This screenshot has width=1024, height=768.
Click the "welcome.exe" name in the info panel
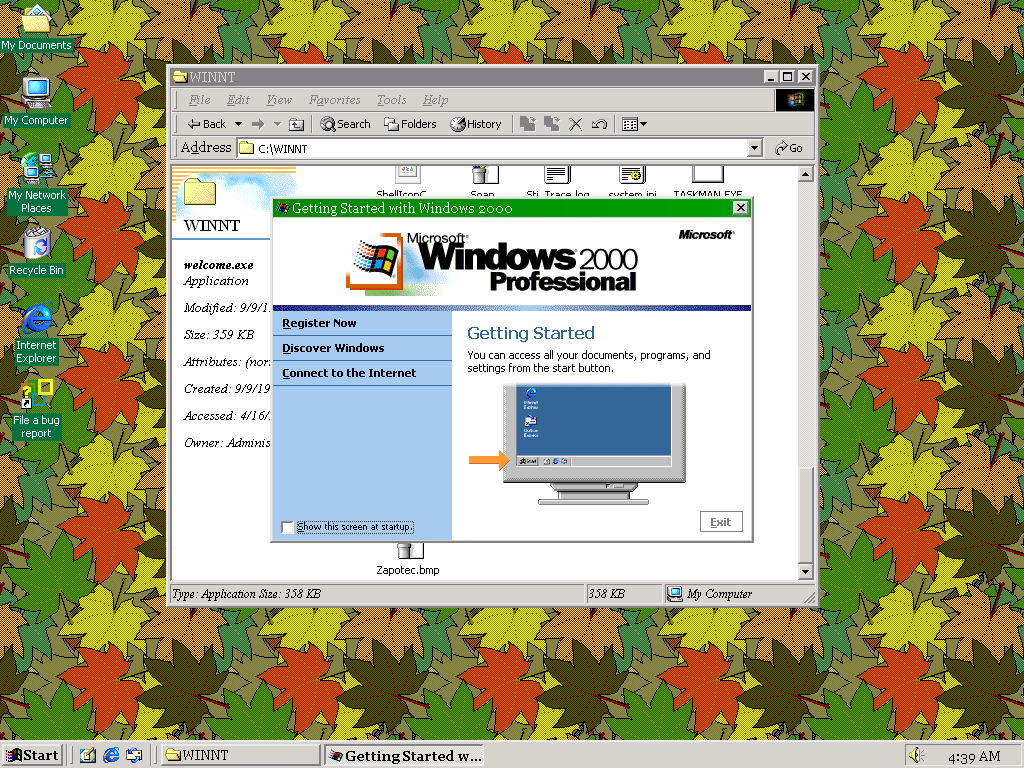pos(218,264)
